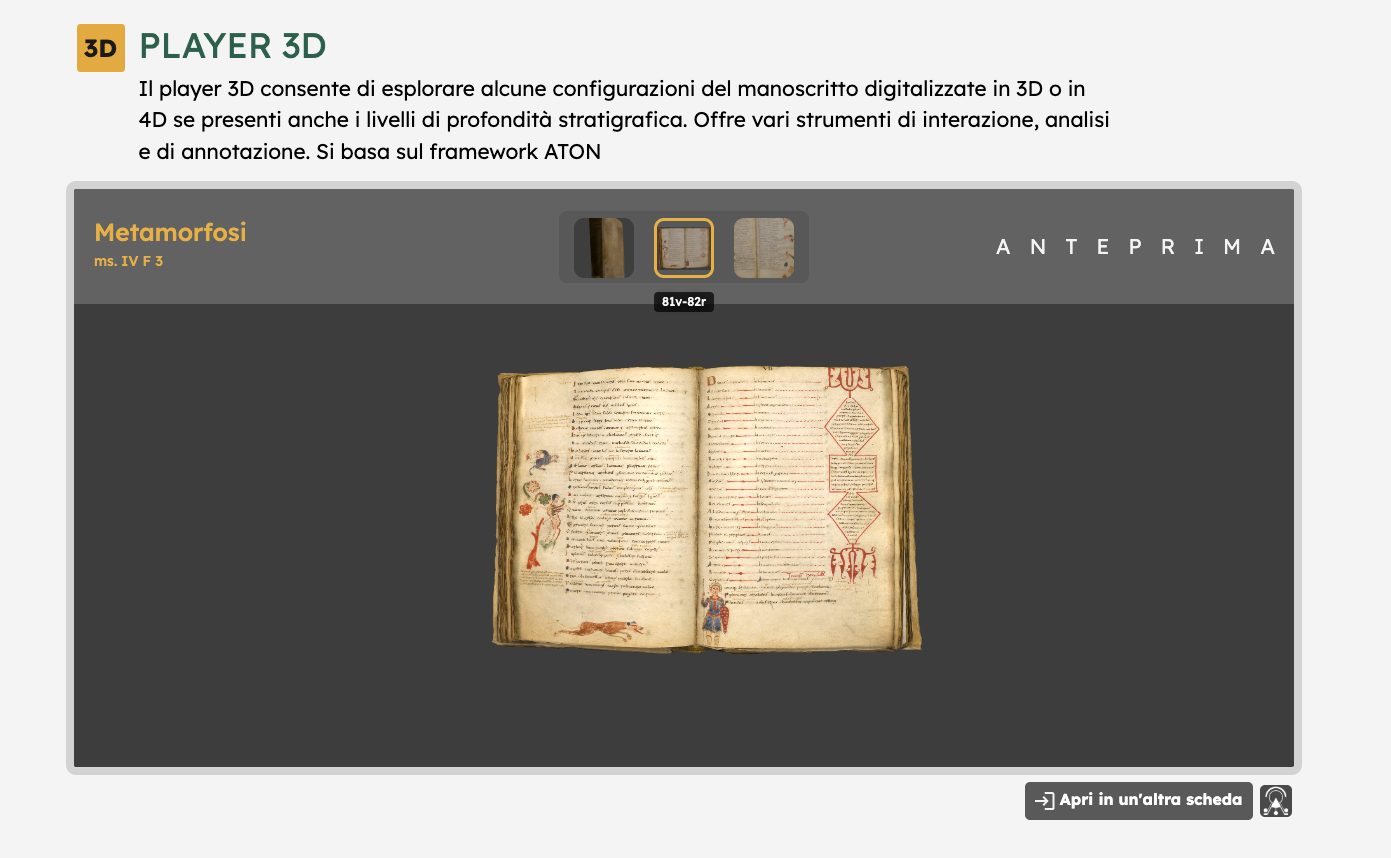Screen dimensions: 1391x858
Task: Select the highlighted open-book thumbnail
Action: 684,248
